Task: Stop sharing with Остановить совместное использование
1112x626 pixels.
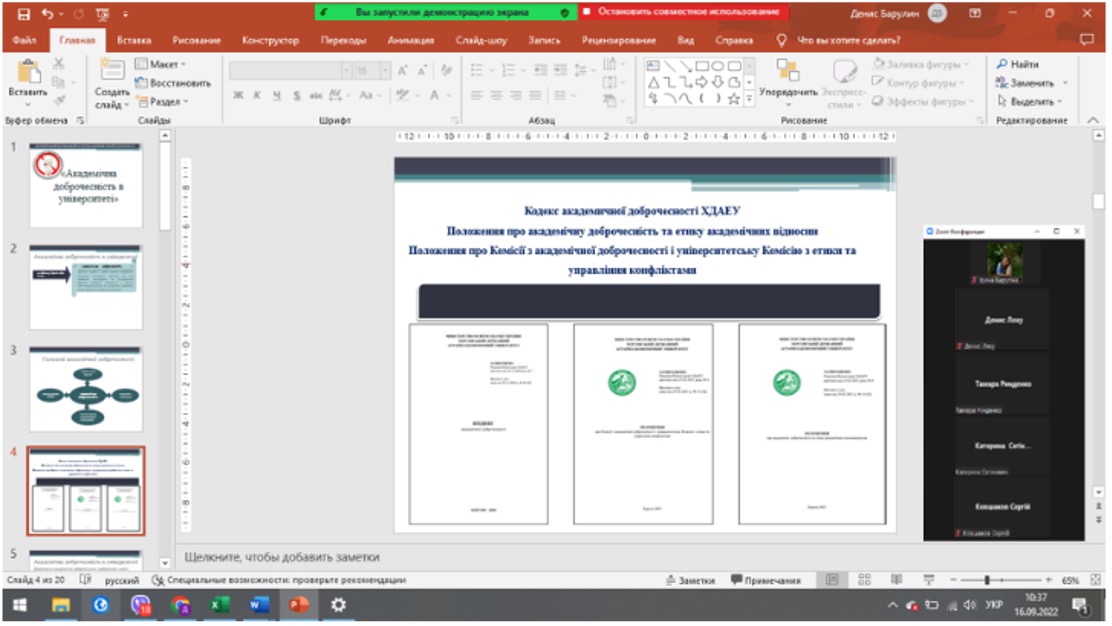Action: point(682,12)
